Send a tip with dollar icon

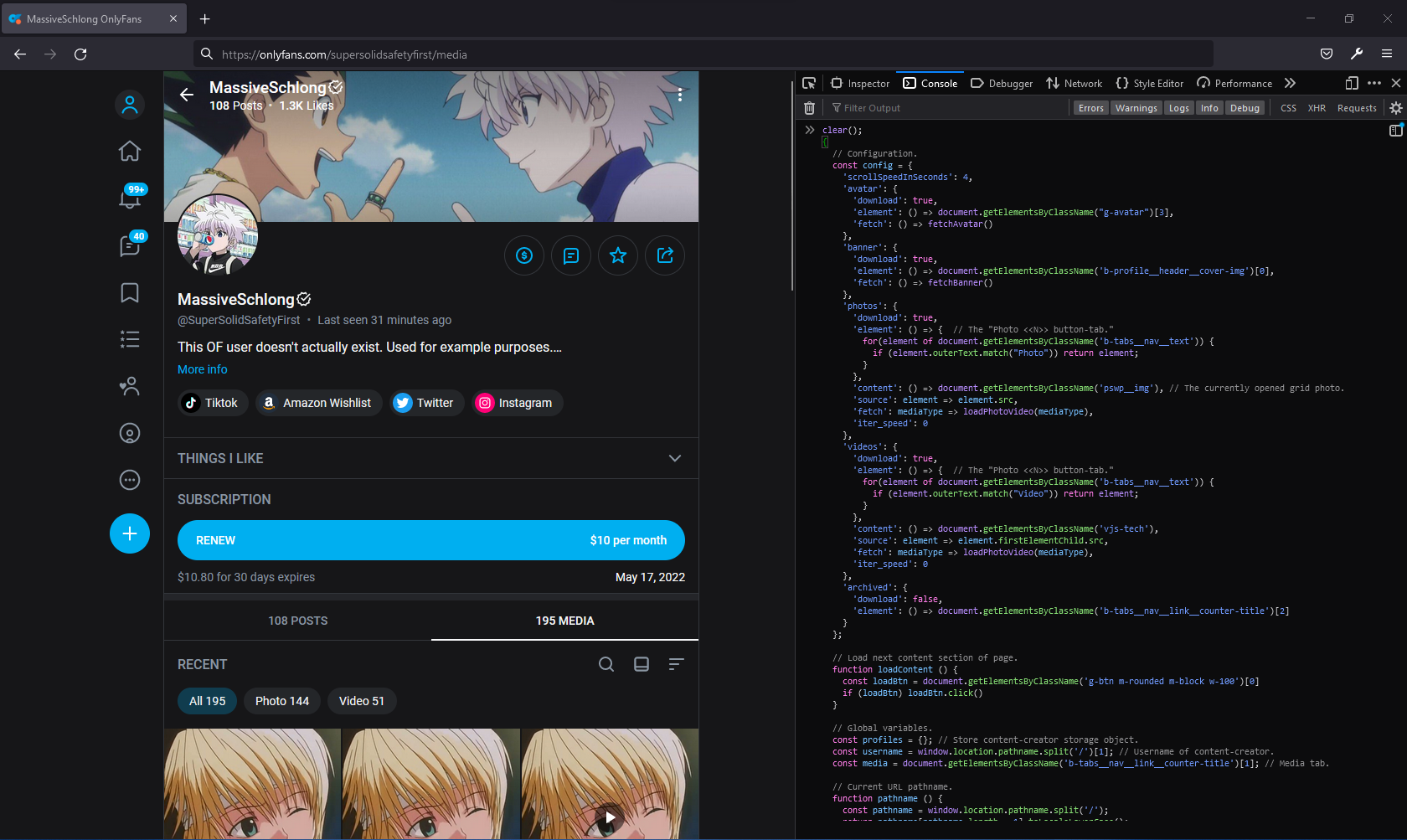tap(524, 255)
